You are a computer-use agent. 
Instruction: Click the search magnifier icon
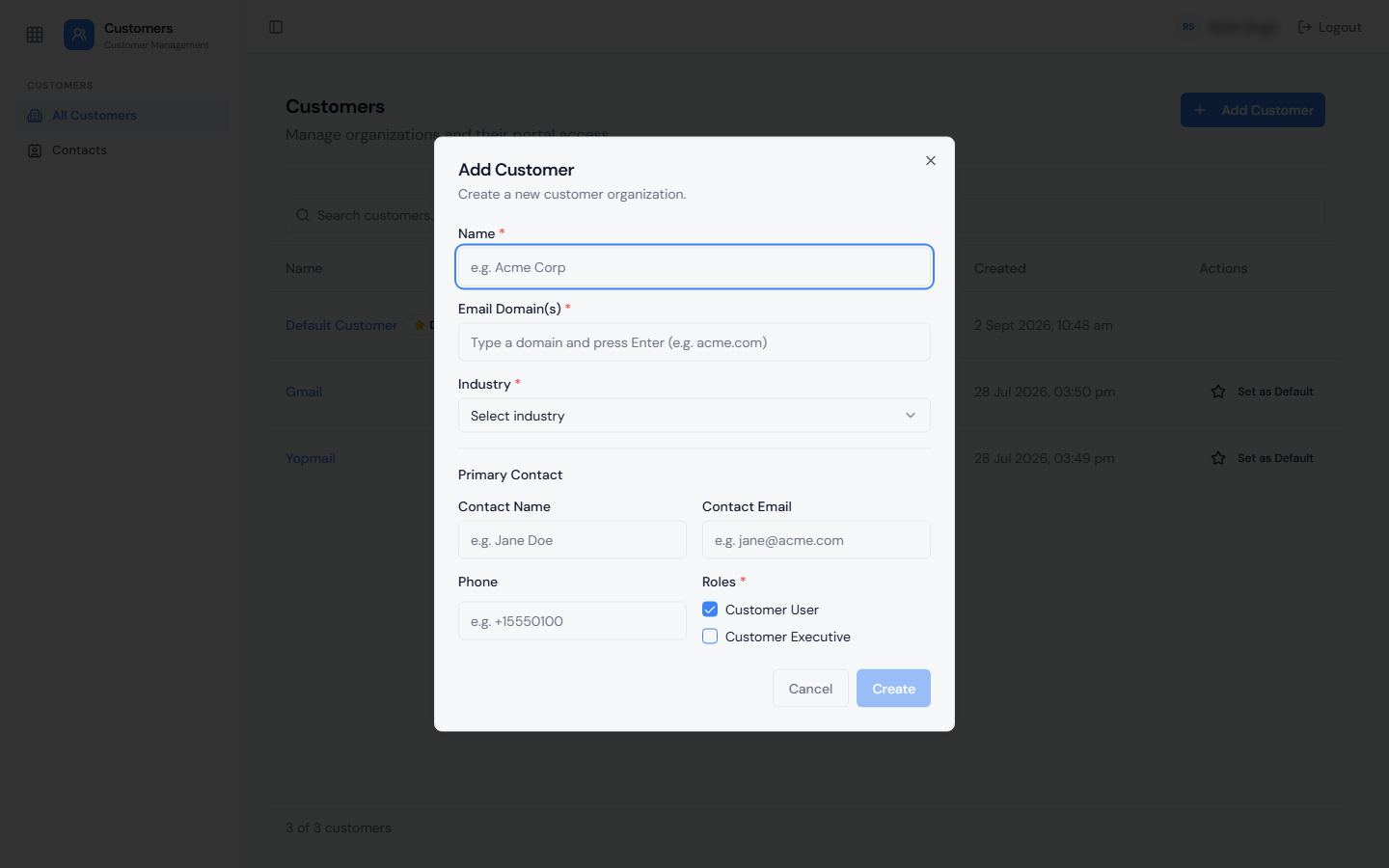coord(303,215)
